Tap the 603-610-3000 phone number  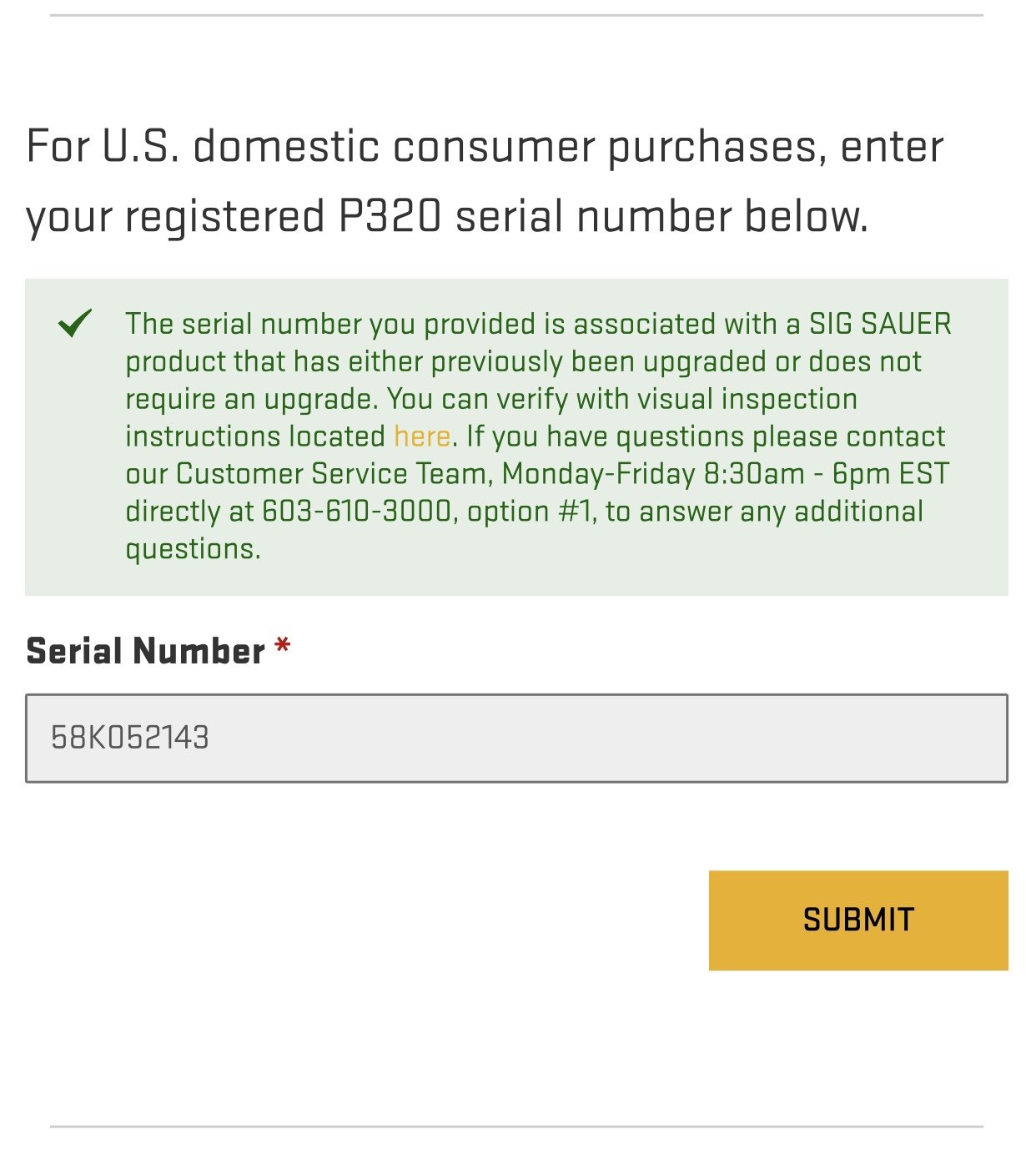(357, 512)
